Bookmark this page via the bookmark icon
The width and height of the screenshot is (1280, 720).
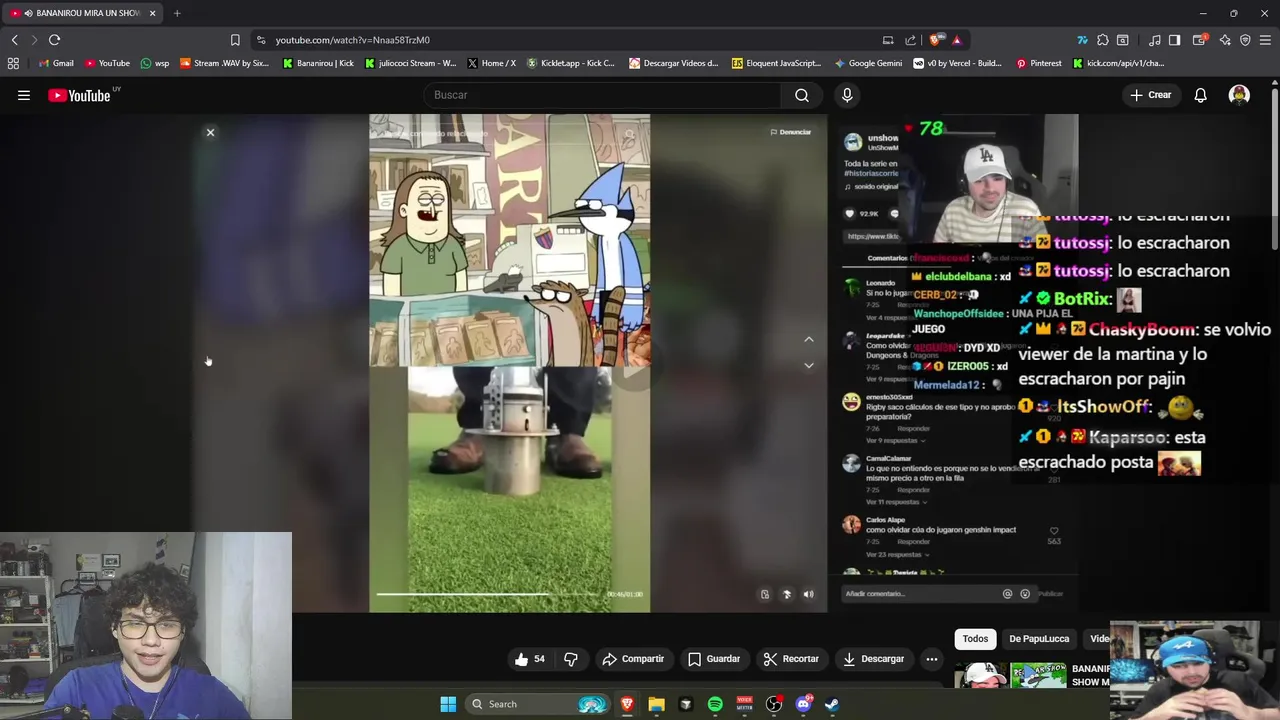coord(235,40)
